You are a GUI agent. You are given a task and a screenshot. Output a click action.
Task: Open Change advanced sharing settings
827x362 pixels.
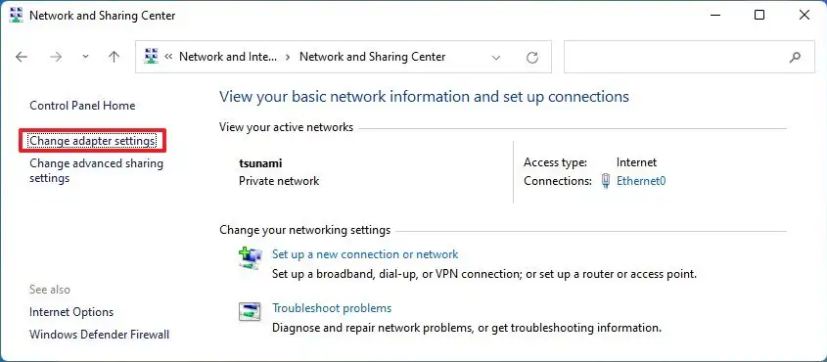pyautogui.click(x=97, y=170)
